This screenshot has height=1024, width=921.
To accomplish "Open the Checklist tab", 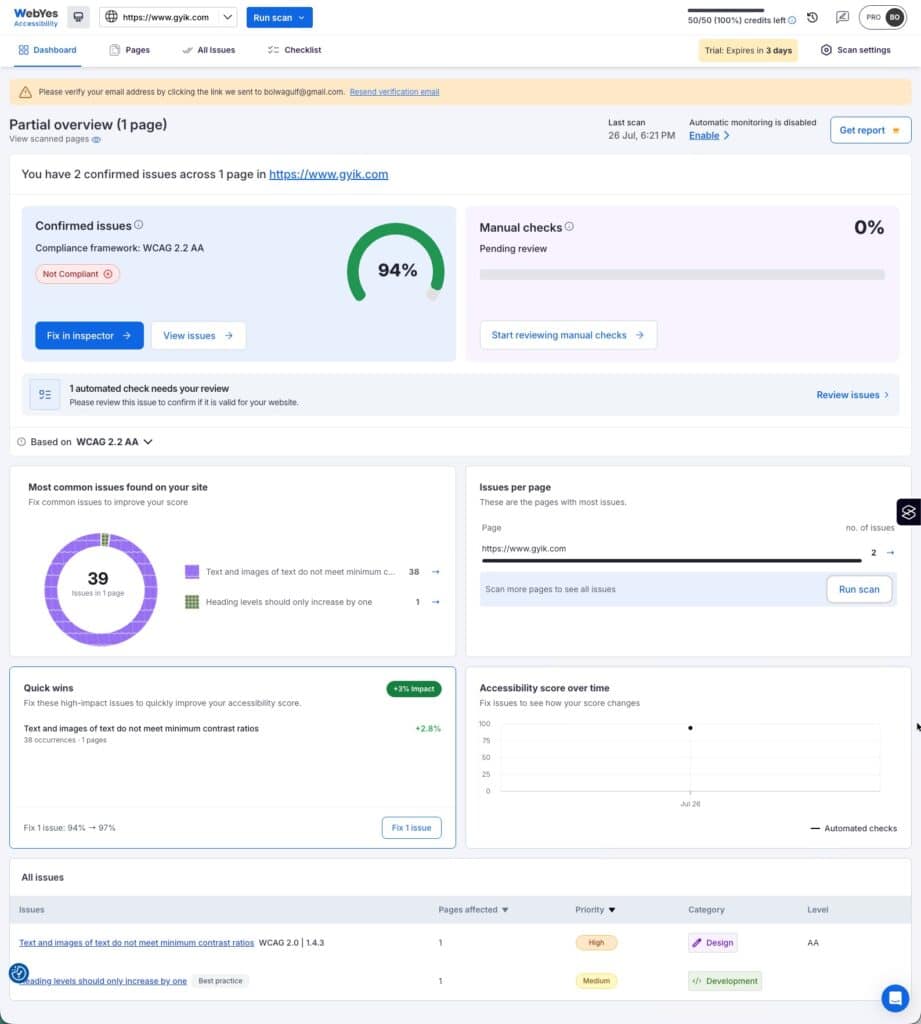I will 295,50.
